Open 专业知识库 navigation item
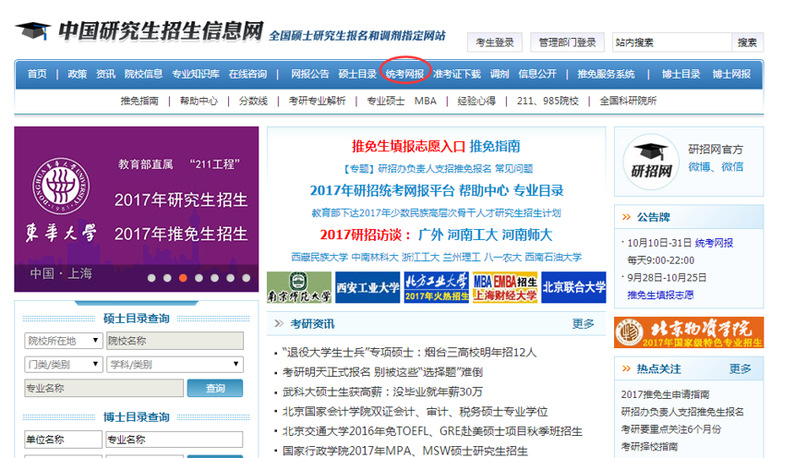798x458 pixels. [195, 74]
